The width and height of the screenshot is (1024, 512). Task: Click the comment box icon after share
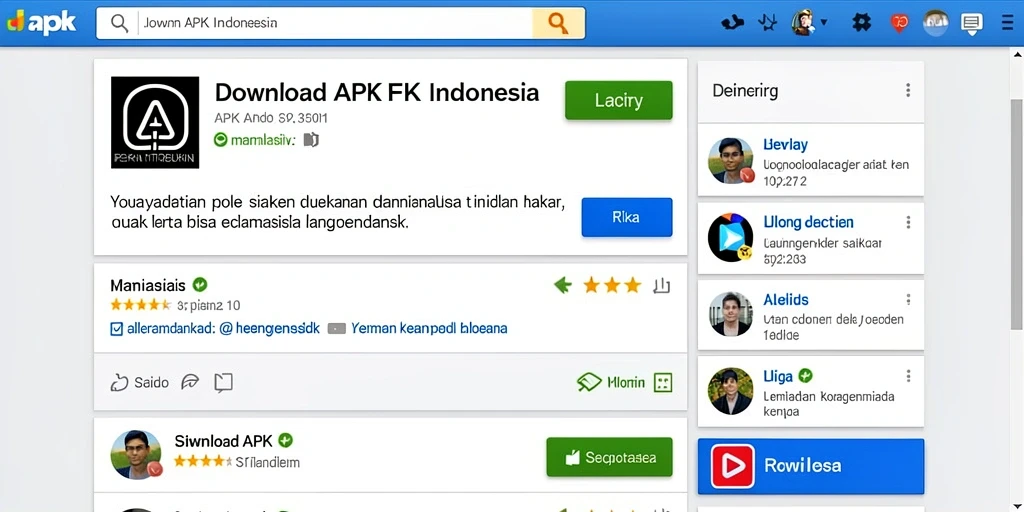click(223, 383)
